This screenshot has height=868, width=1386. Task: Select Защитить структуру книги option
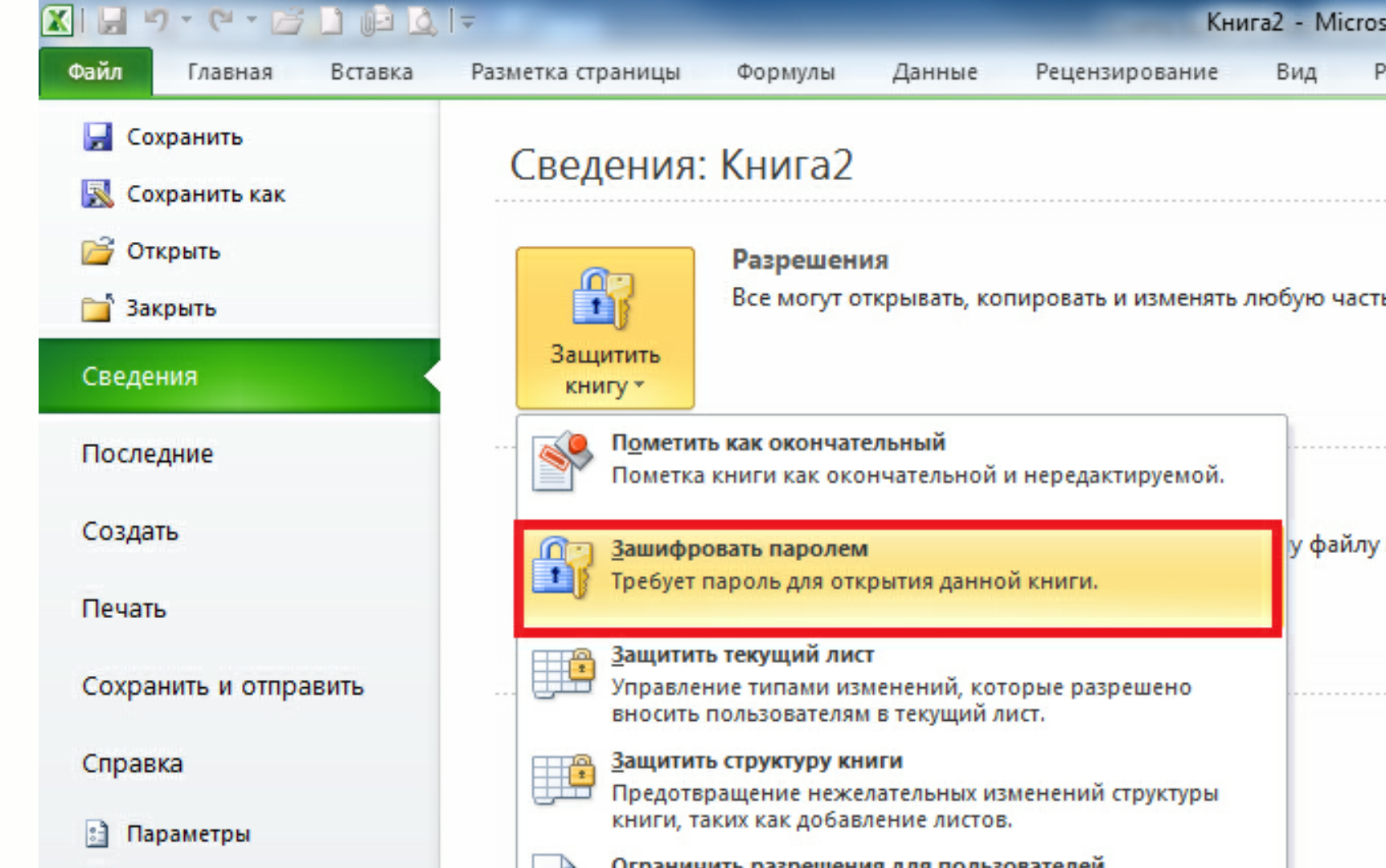pyautogui.click(x=900, y=792)
